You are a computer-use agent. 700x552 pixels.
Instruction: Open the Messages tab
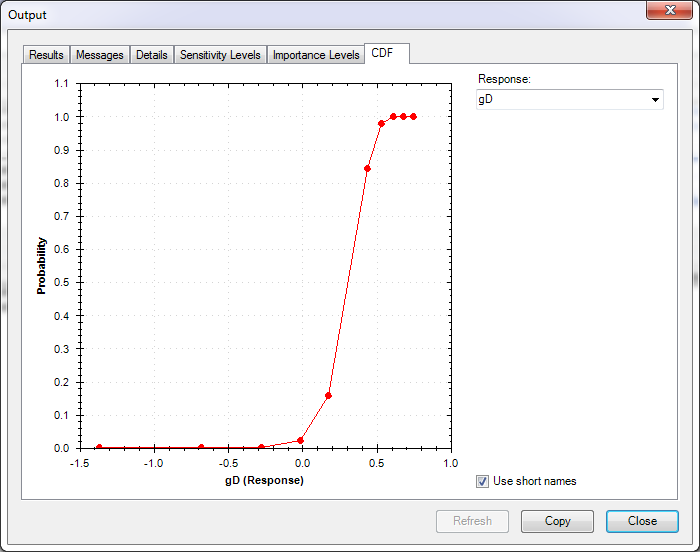[100, 55]
